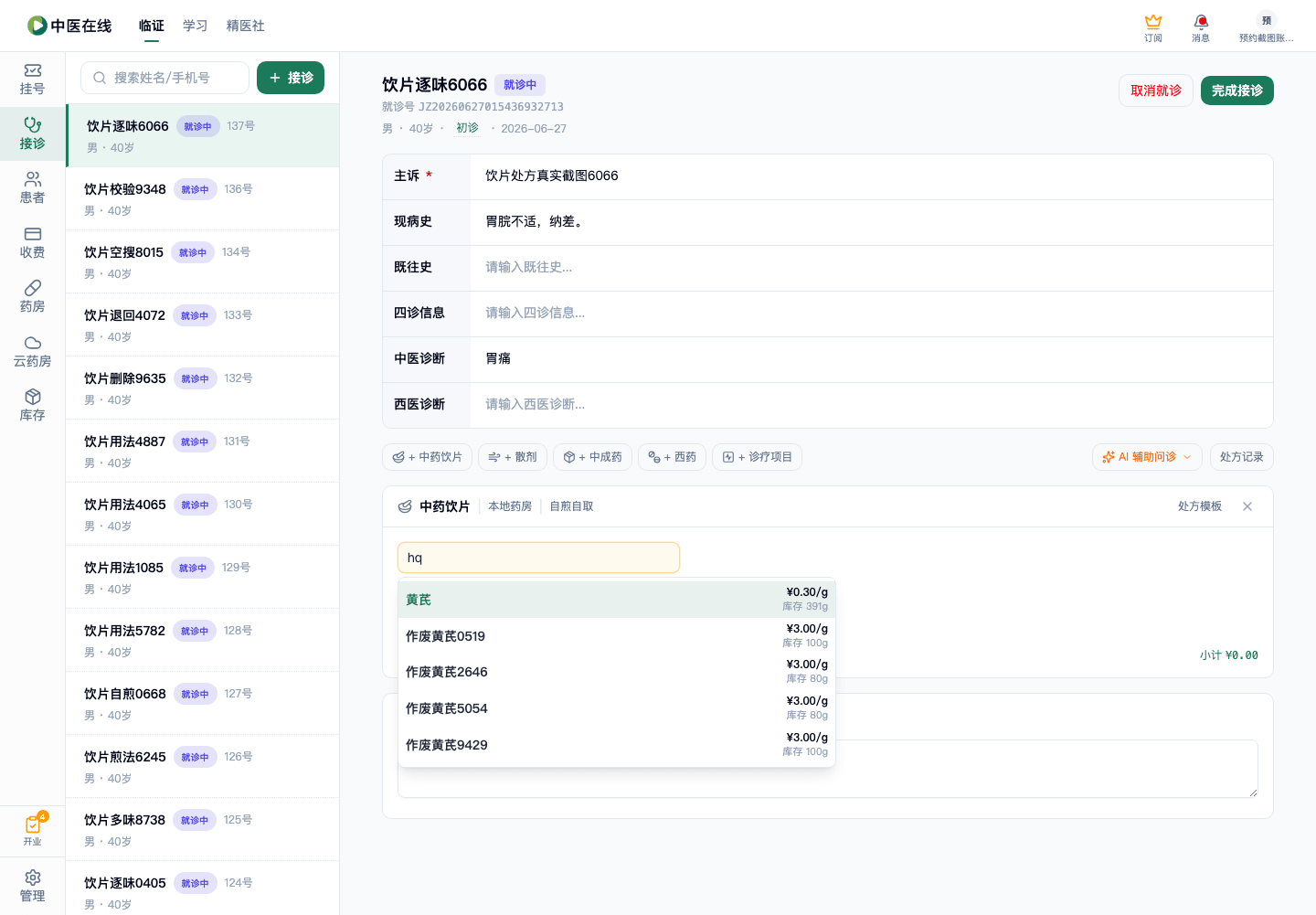This screenshot has height=915, width=1316.
Task: Open the 开业 checklist icon with badge
Action: point(32,830)
